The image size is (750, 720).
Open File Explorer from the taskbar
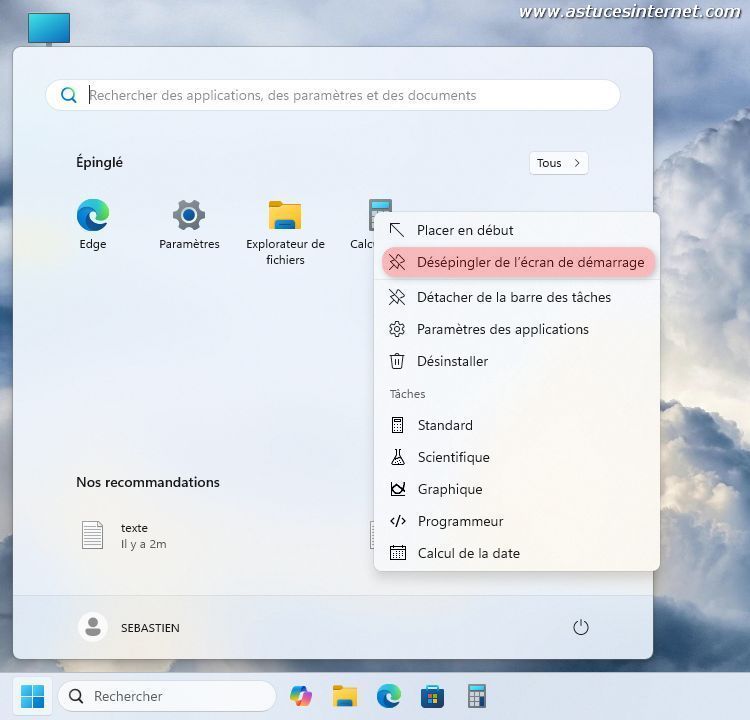[345, 696]
